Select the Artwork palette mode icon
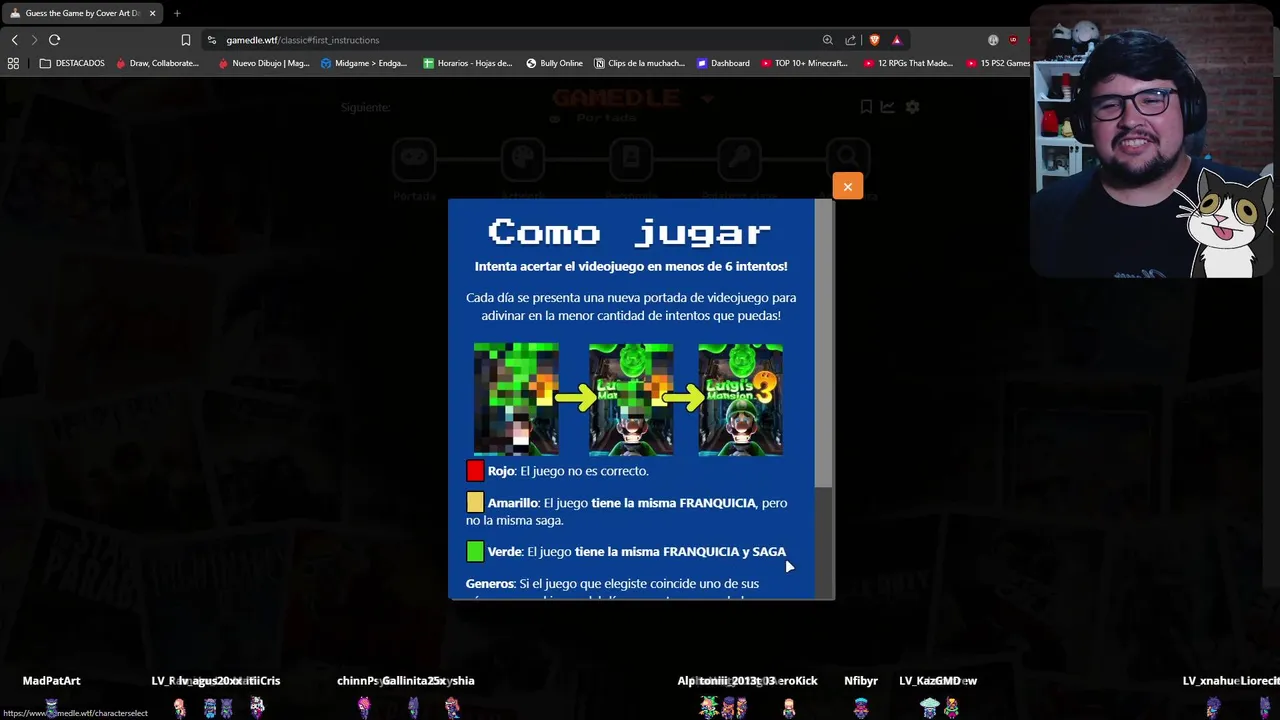1280x720 pixels. (x=522, y=157)
